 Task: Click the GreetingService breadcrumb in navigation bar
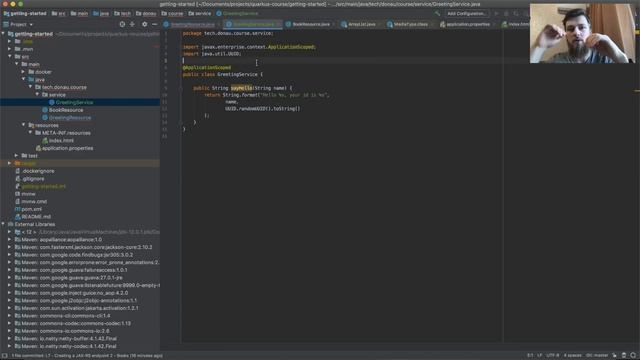(237, 13)
